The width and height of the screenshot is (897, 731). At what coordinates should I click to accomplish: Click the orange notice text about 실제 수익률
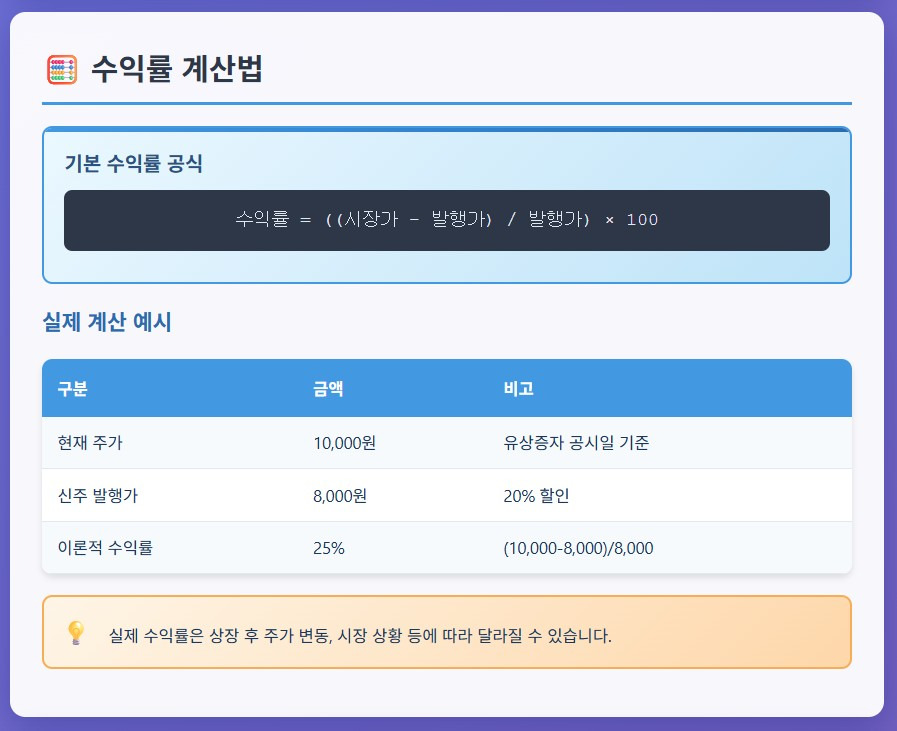point(360,635)
